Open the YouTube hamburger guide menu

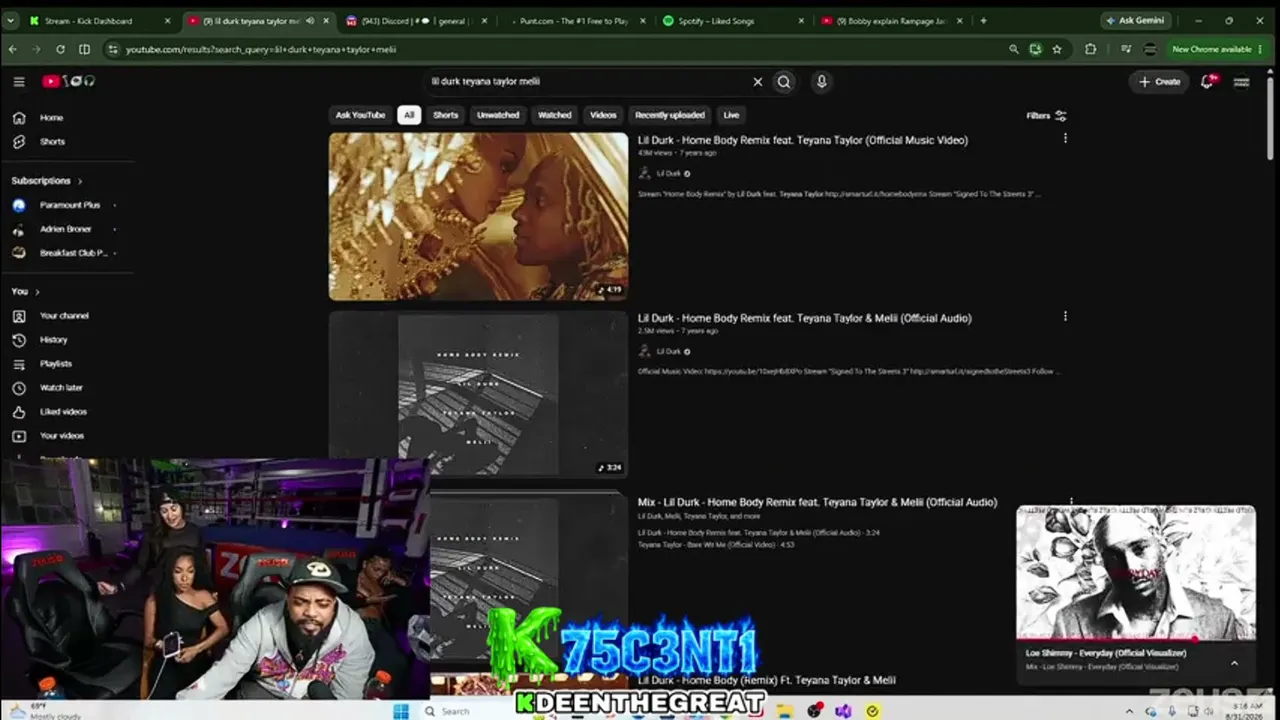(x=19, y=82)
